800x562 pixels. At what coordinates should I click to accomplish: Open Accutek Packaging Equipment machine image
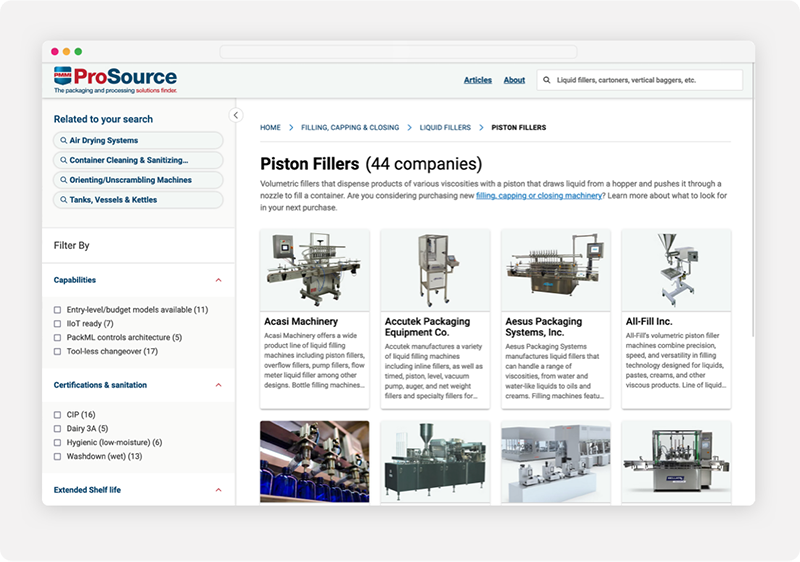pos(435,270)
